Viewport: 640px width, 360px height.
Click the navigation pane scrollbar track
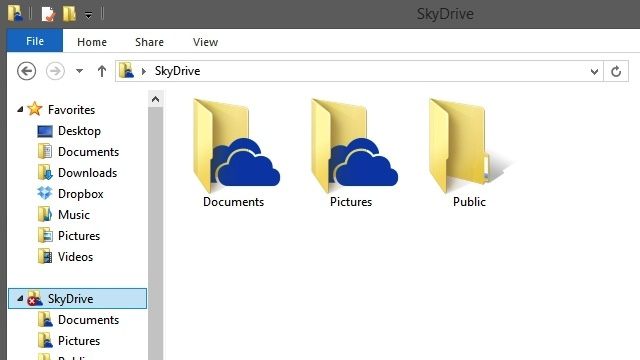156,233
